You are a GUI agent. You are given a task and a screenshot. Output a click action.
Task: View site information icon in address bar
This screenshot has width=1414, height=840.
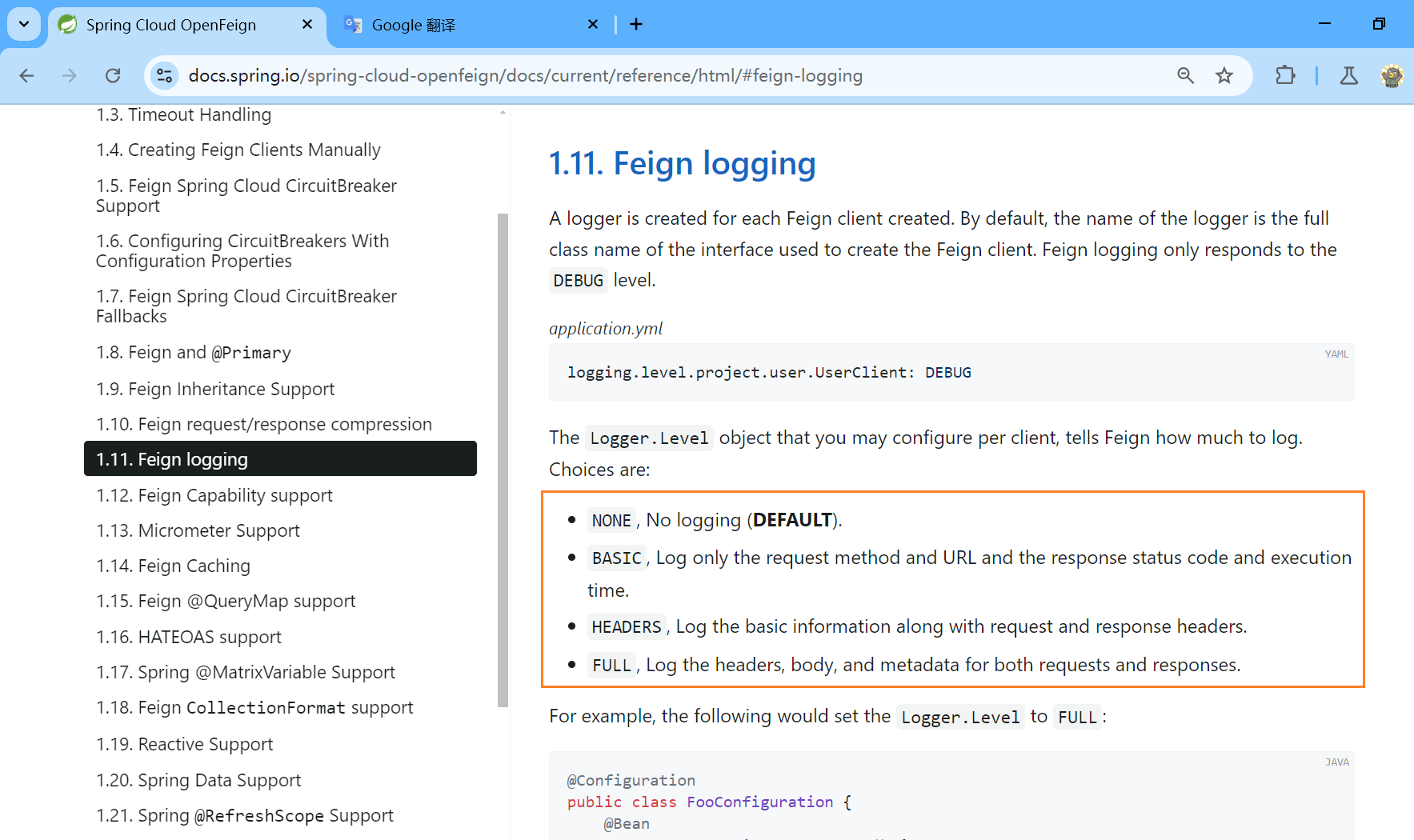[x=164, y=75]
